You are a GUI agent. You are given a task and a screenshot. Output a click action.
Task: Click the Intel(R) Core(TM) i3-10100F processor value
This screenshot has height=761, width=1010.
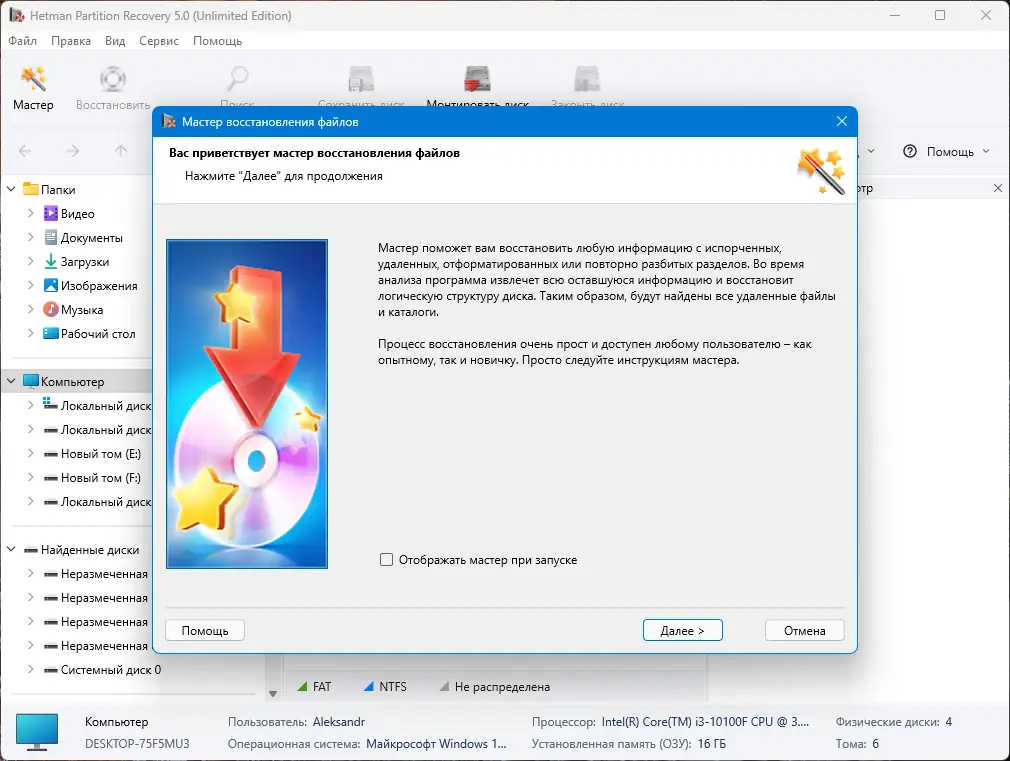705,722
